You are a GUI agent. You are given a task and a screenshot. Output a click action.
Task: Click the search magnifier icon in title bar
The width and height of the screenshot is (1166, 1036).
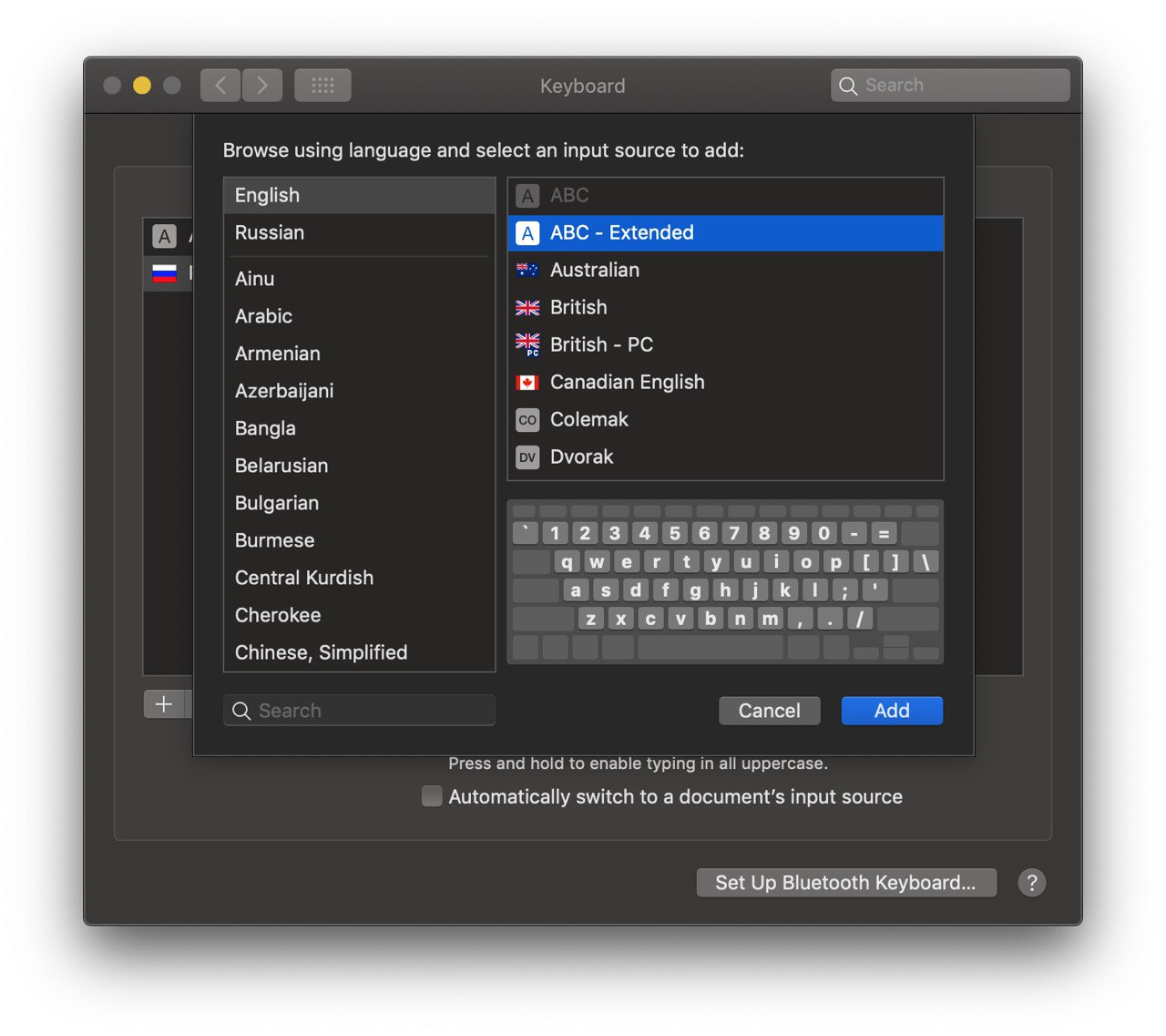coord(848,87)
